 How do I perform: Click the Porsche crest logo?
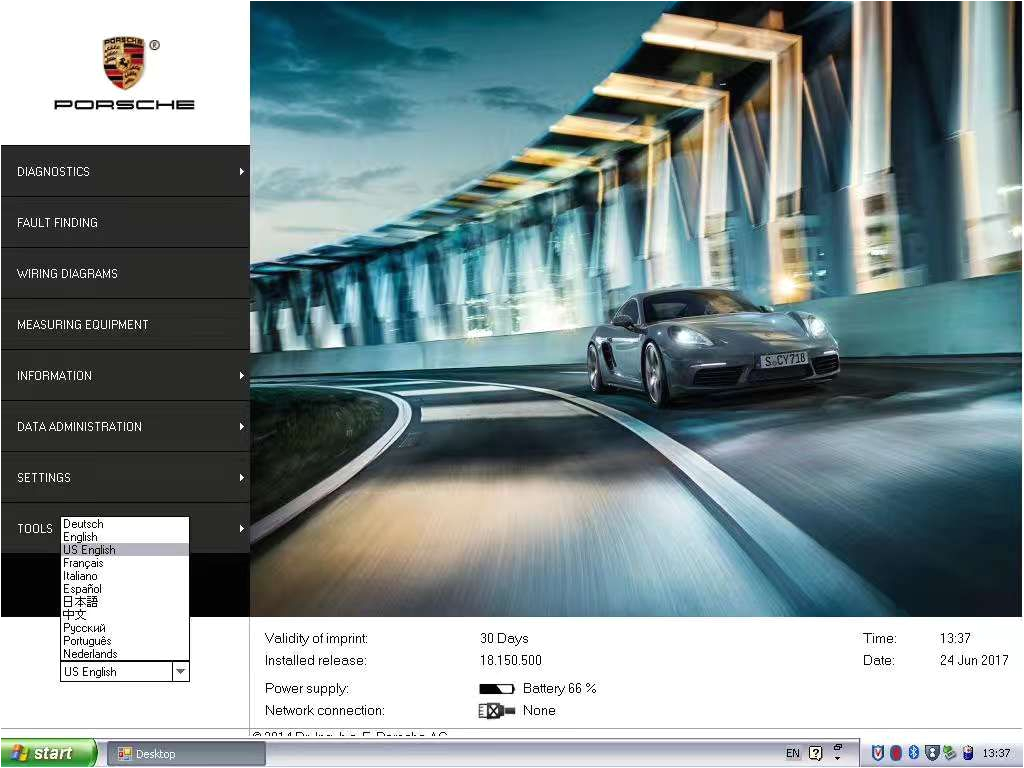[x=124, y=62]
